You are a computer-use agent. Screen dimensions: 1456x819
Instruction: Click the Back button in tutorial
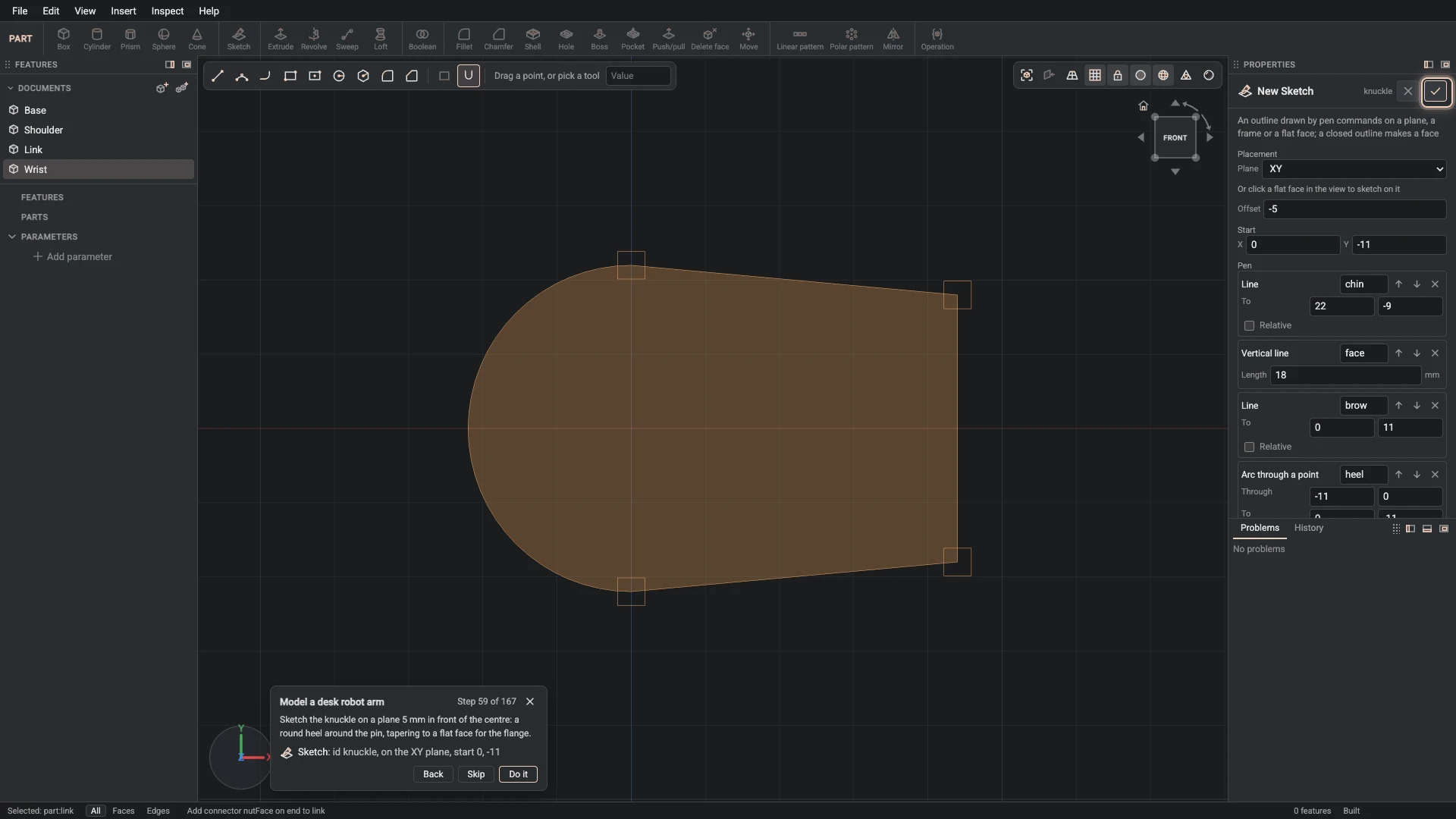[433, 774]
